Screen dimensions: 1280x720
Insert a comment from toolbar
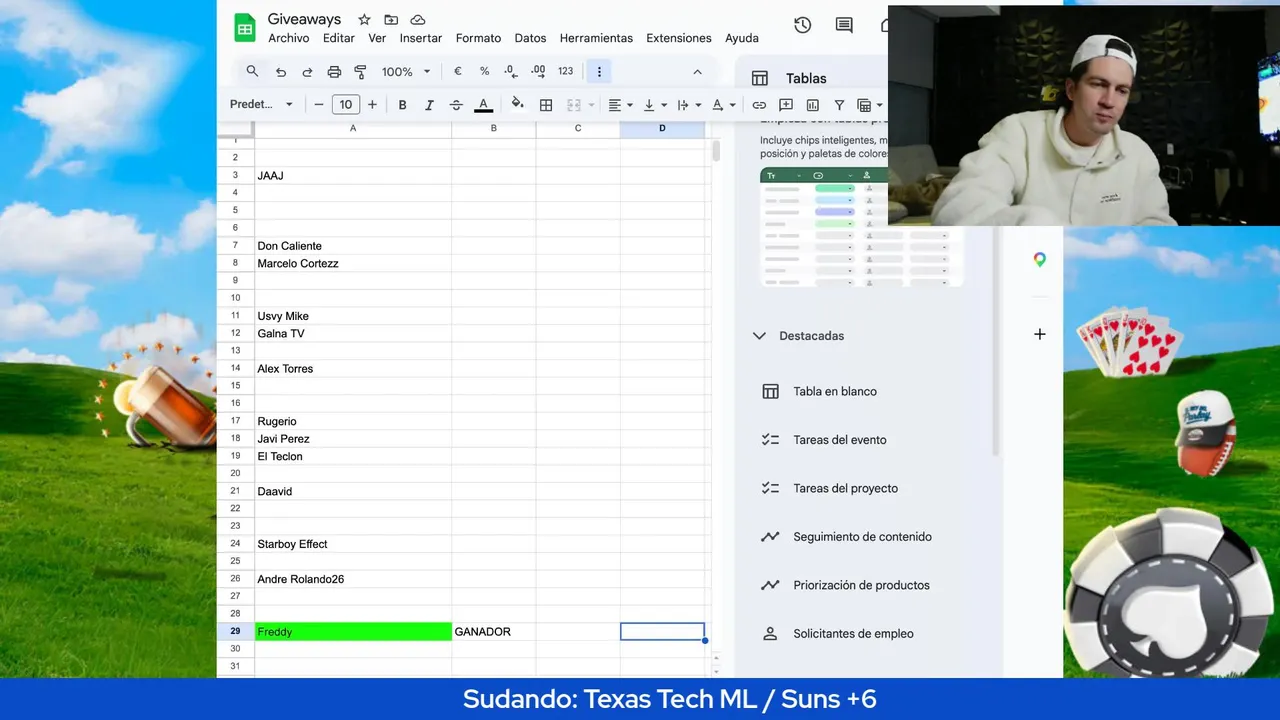[x=786, y=105]
